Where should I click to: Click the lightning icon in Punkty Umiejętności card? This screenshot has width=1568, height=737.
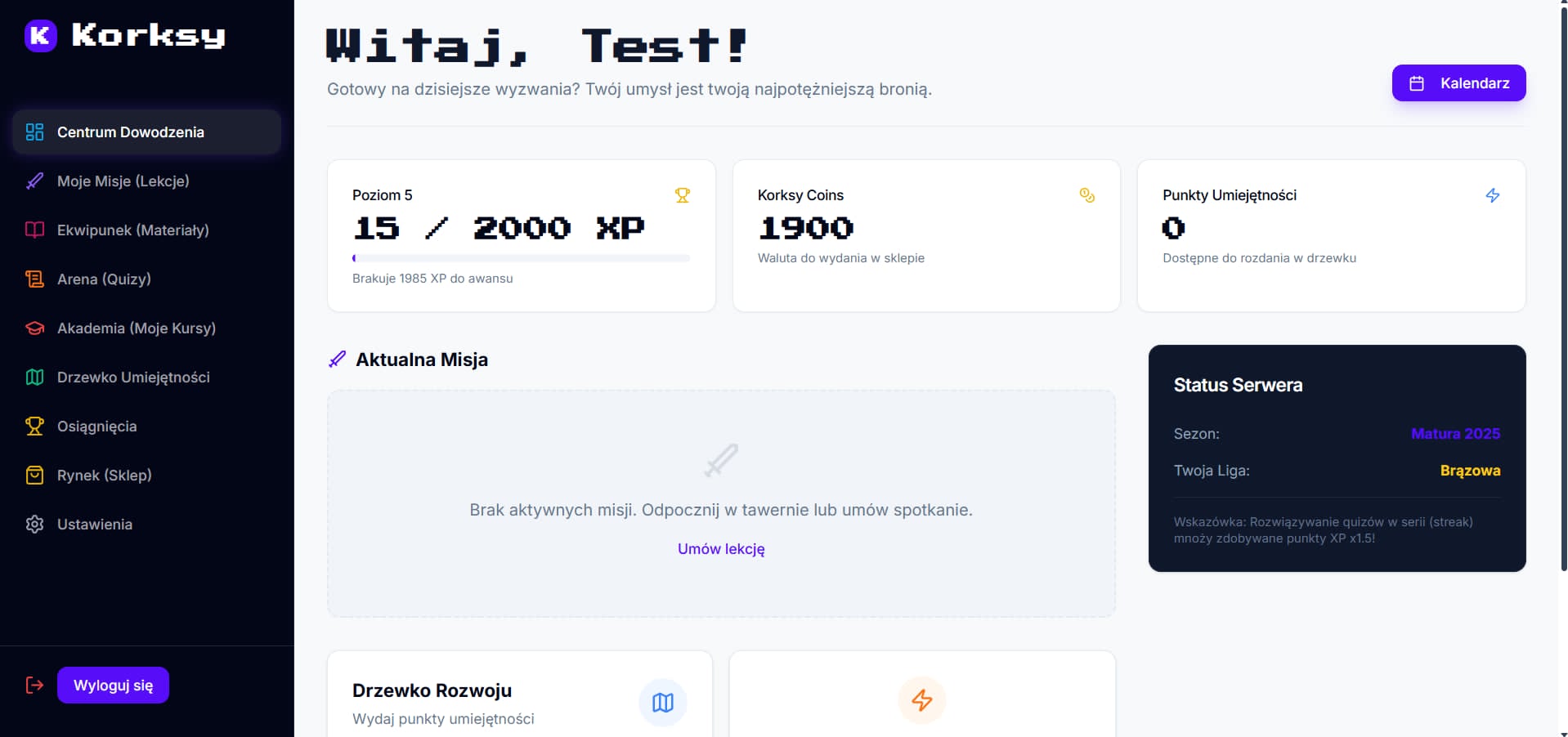(1493, 195)
